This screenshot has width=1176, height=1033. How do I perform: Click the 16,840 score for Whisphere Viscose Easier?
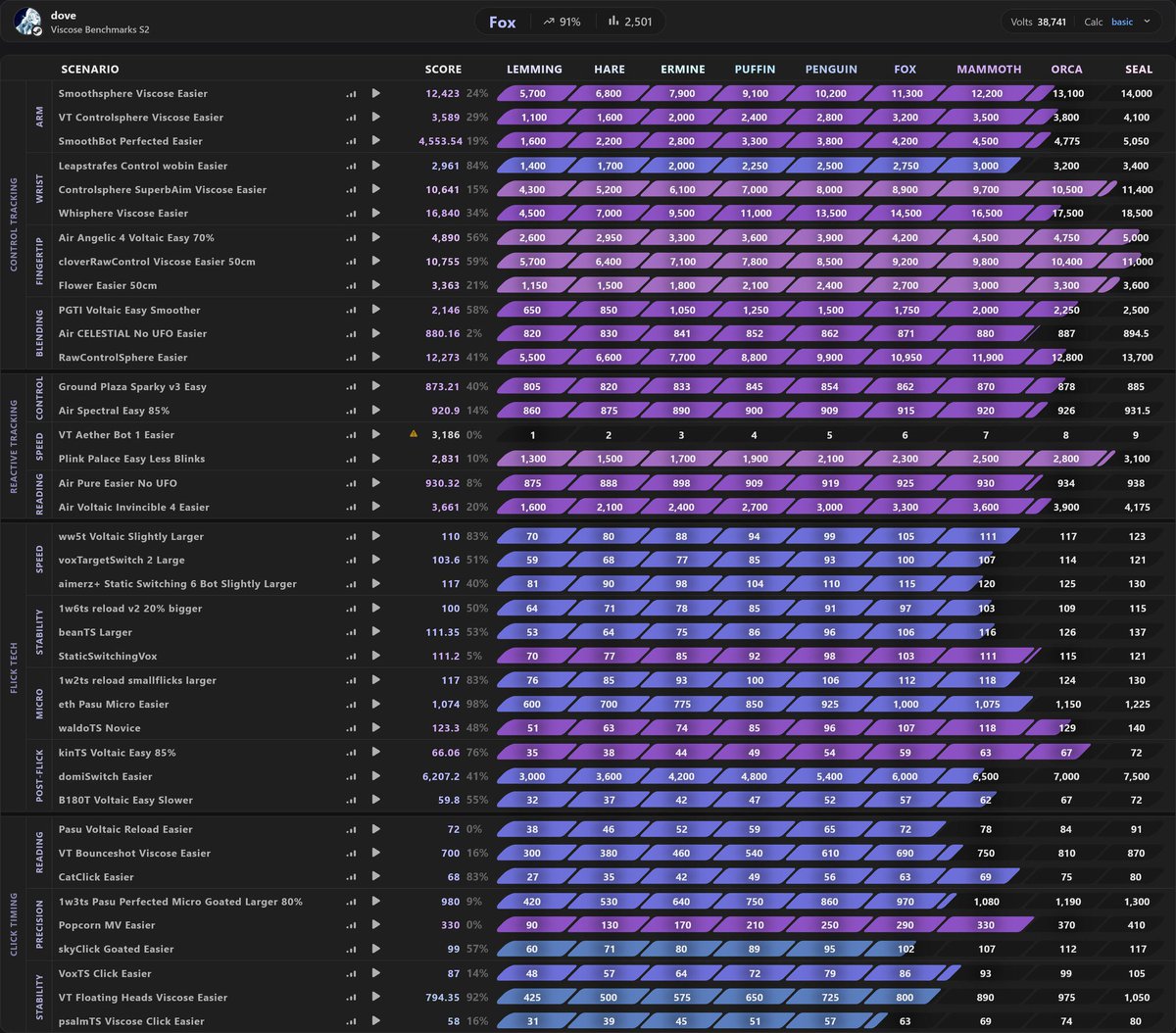(443, 214)
